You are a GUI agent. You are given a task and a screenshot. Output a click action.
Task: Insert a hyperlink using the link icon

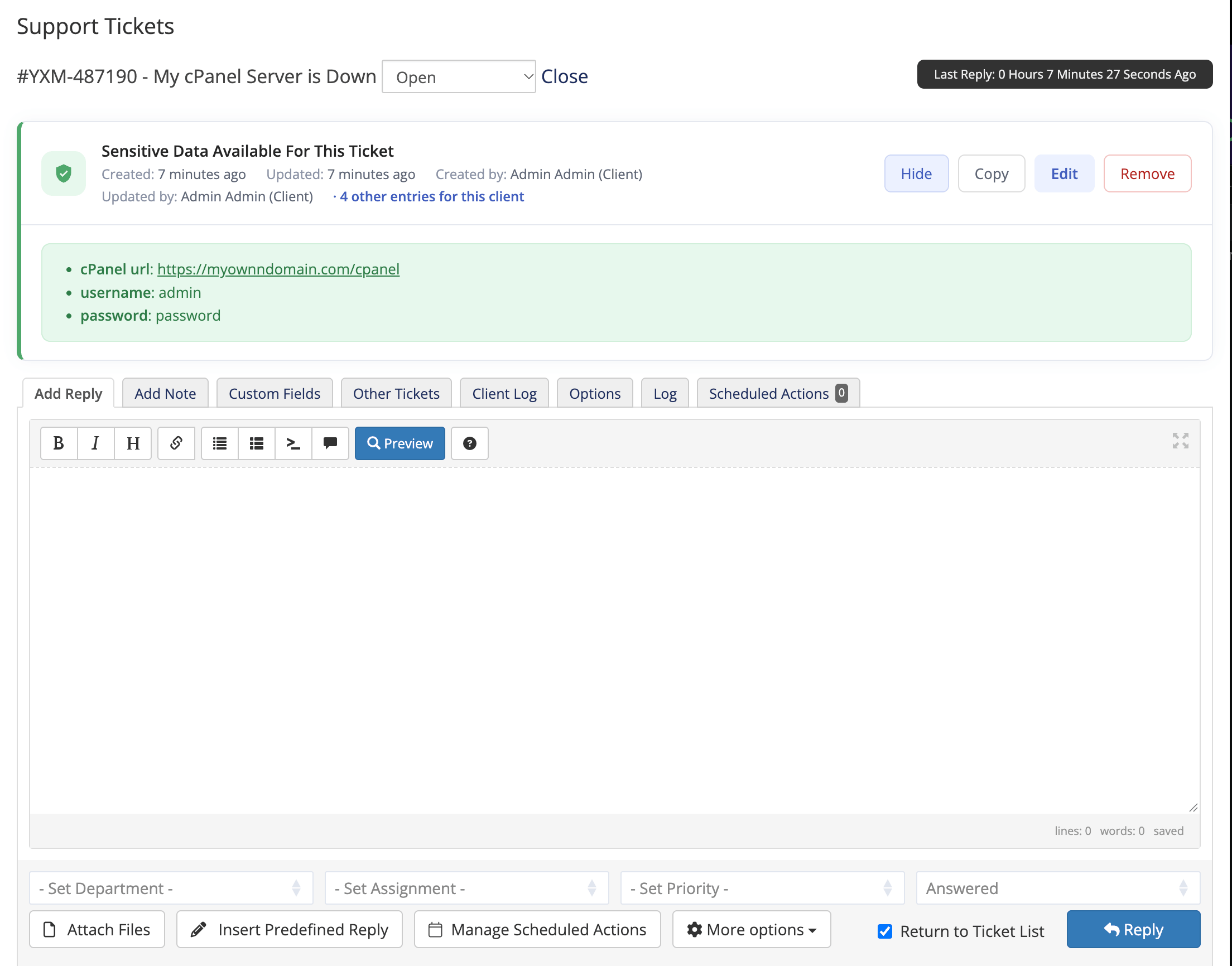[176, 443]
